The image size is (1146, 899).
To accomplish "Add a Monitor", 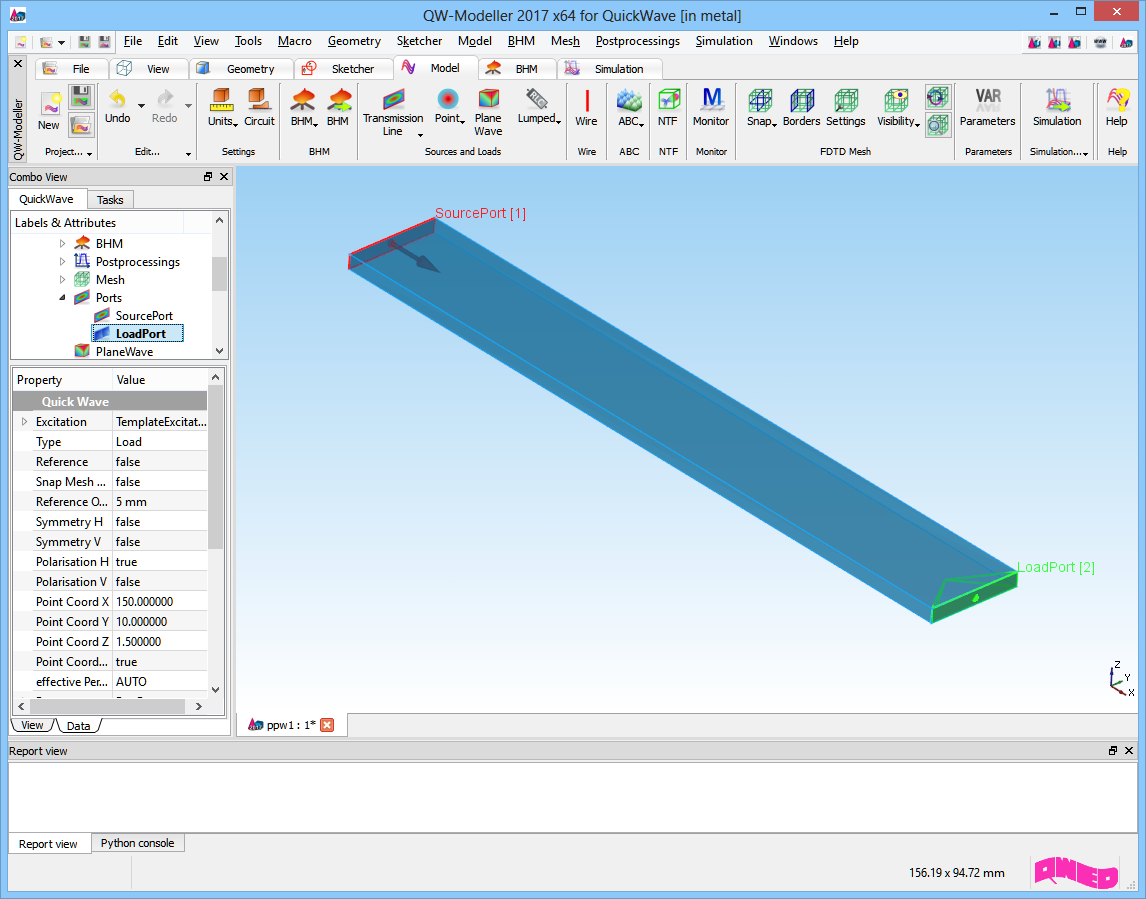I will pos(711,107).
